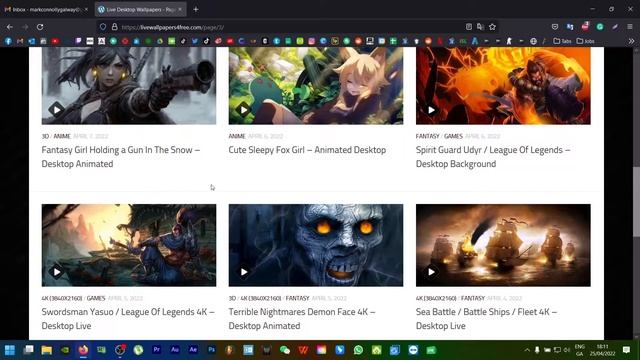Launch Premiere Pro from the taskbar
This screenshot has width=640, height=360.
click(x=156, y=350)
